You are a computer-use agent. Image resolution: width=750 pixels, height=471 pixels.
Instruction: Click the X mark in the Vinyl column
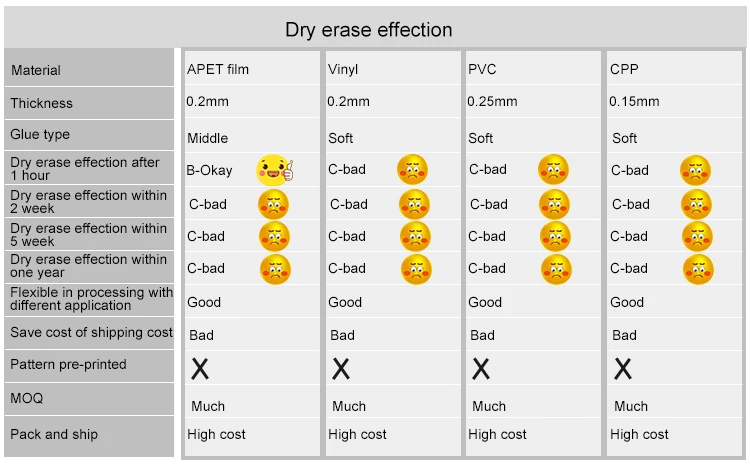(x=341, y=368)
